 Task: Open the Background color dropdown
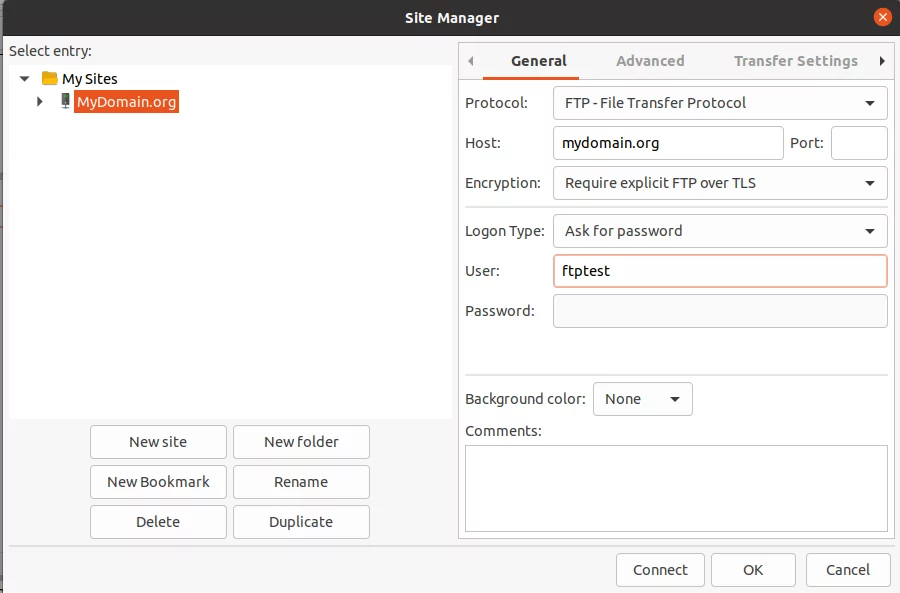point(642,399)
